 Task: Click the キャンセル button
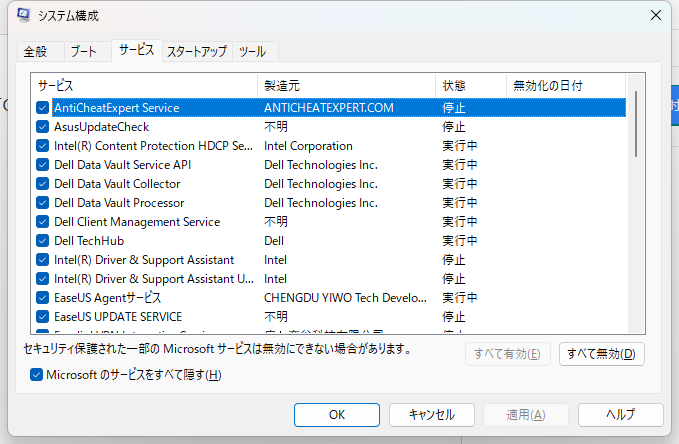tap(431, 415)
